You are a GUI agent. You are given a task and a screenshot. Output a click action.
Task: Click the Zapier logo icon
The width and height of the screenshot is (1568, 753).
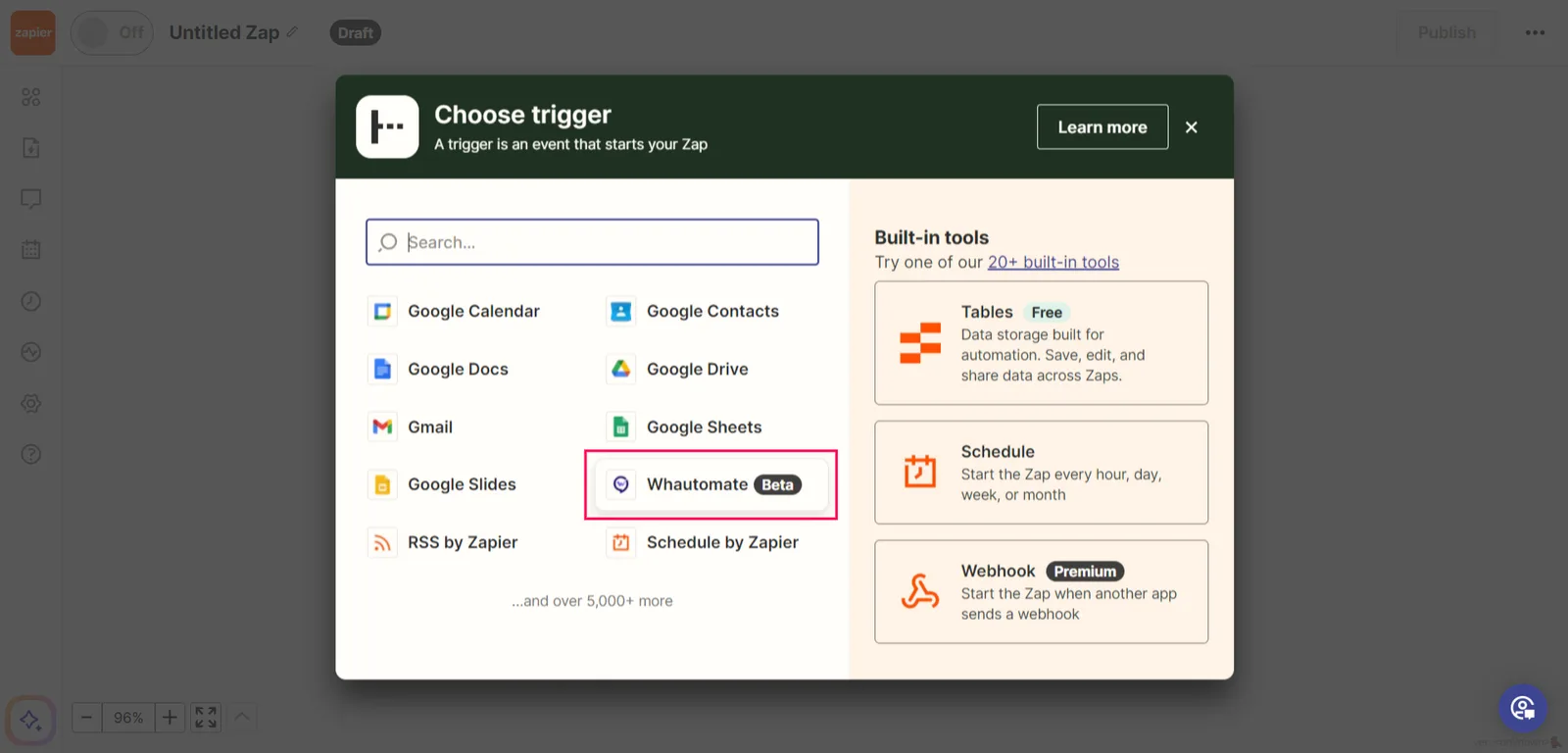pos(32,32)
